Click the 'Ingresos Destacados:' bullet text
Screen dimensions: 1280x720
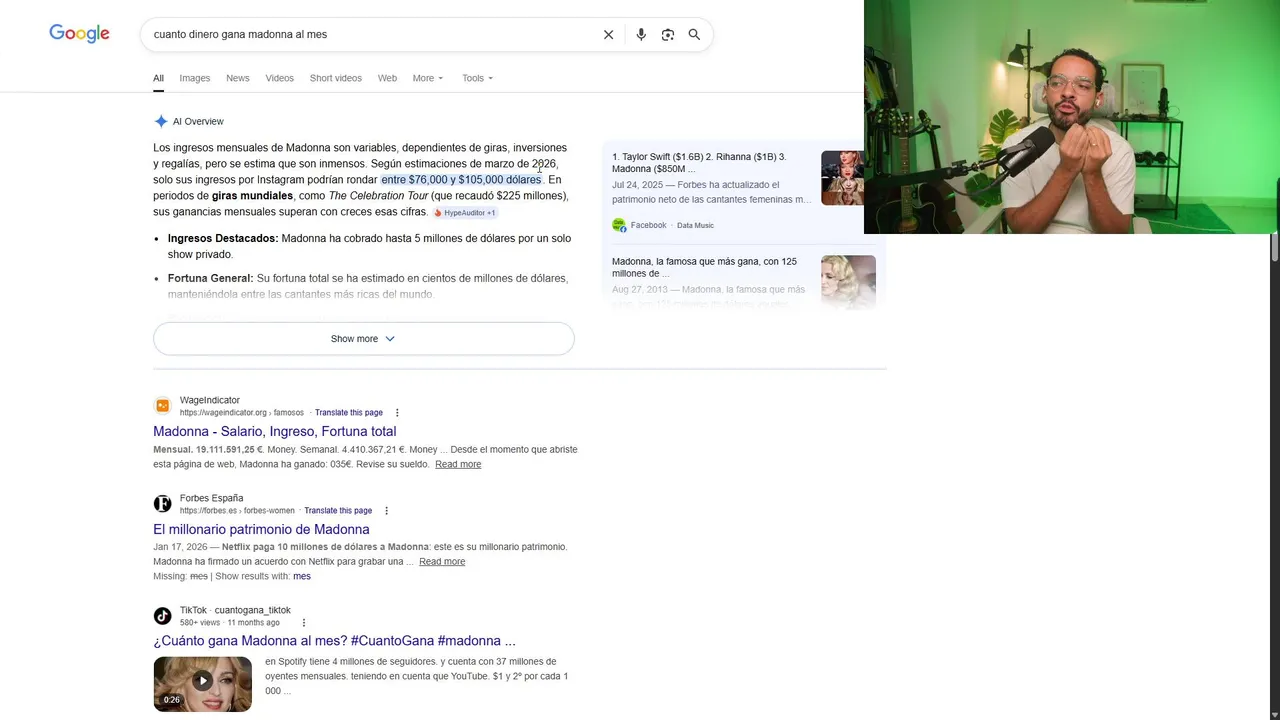pyautogui.click(x=223, y=239)
